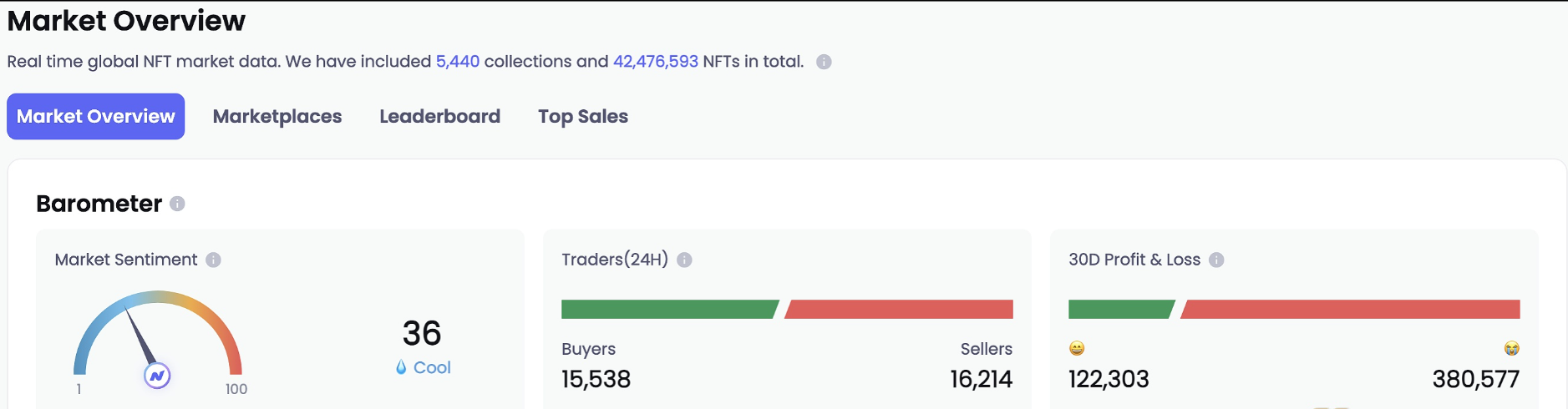Viewport: 1568px width, 409px height.
Task: Click the smiling profit emoji icon
Action: pos(1077,348)
